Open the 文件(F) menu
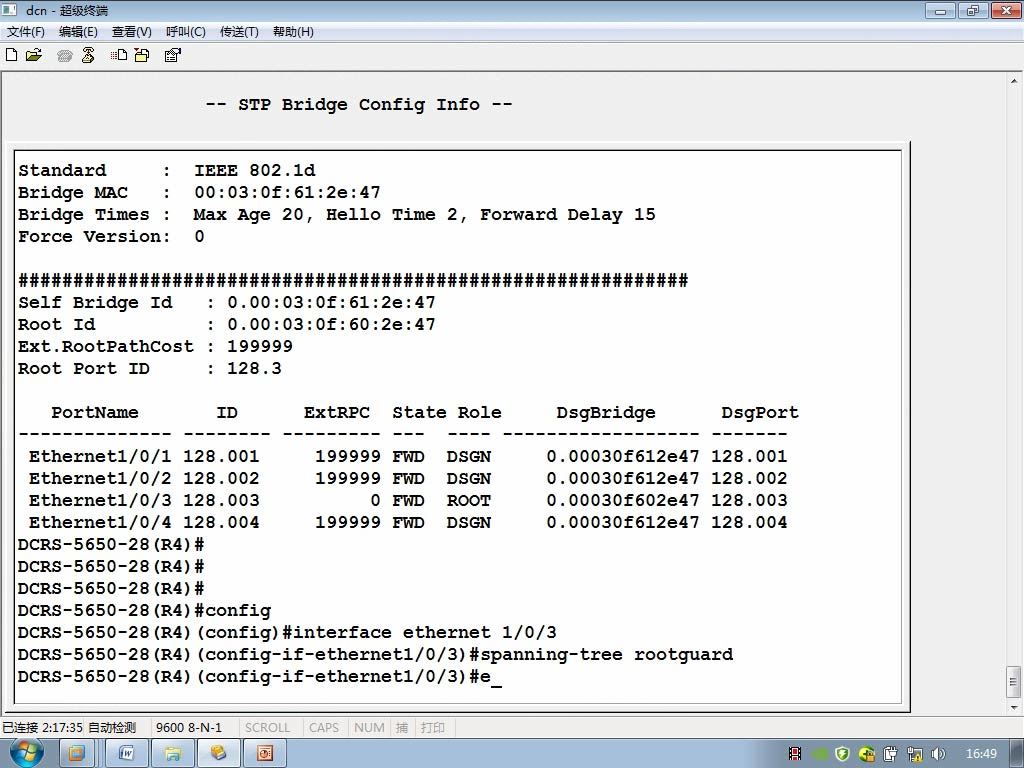The image size is (1024, 768). [25, 32]
